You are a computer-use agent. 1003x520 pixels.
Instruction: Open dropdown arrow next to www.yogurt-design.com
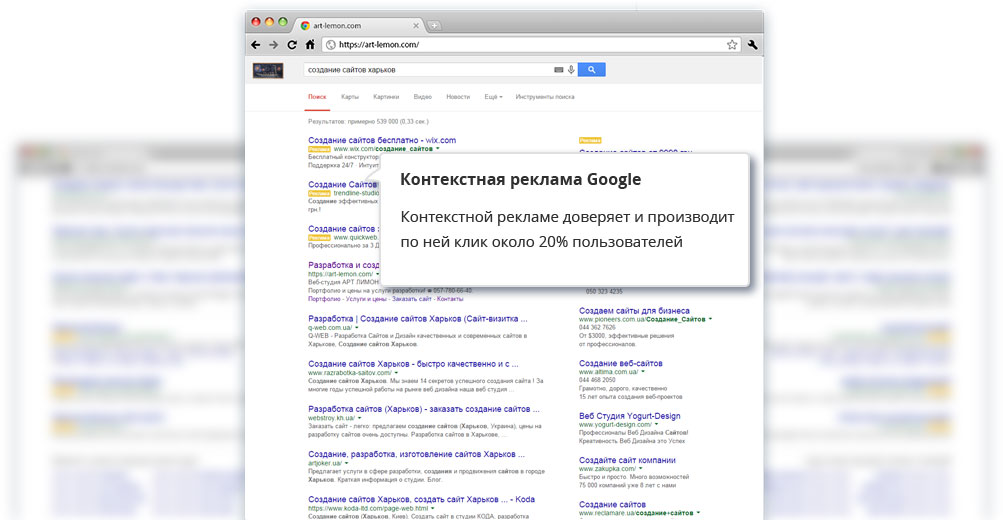657,425
